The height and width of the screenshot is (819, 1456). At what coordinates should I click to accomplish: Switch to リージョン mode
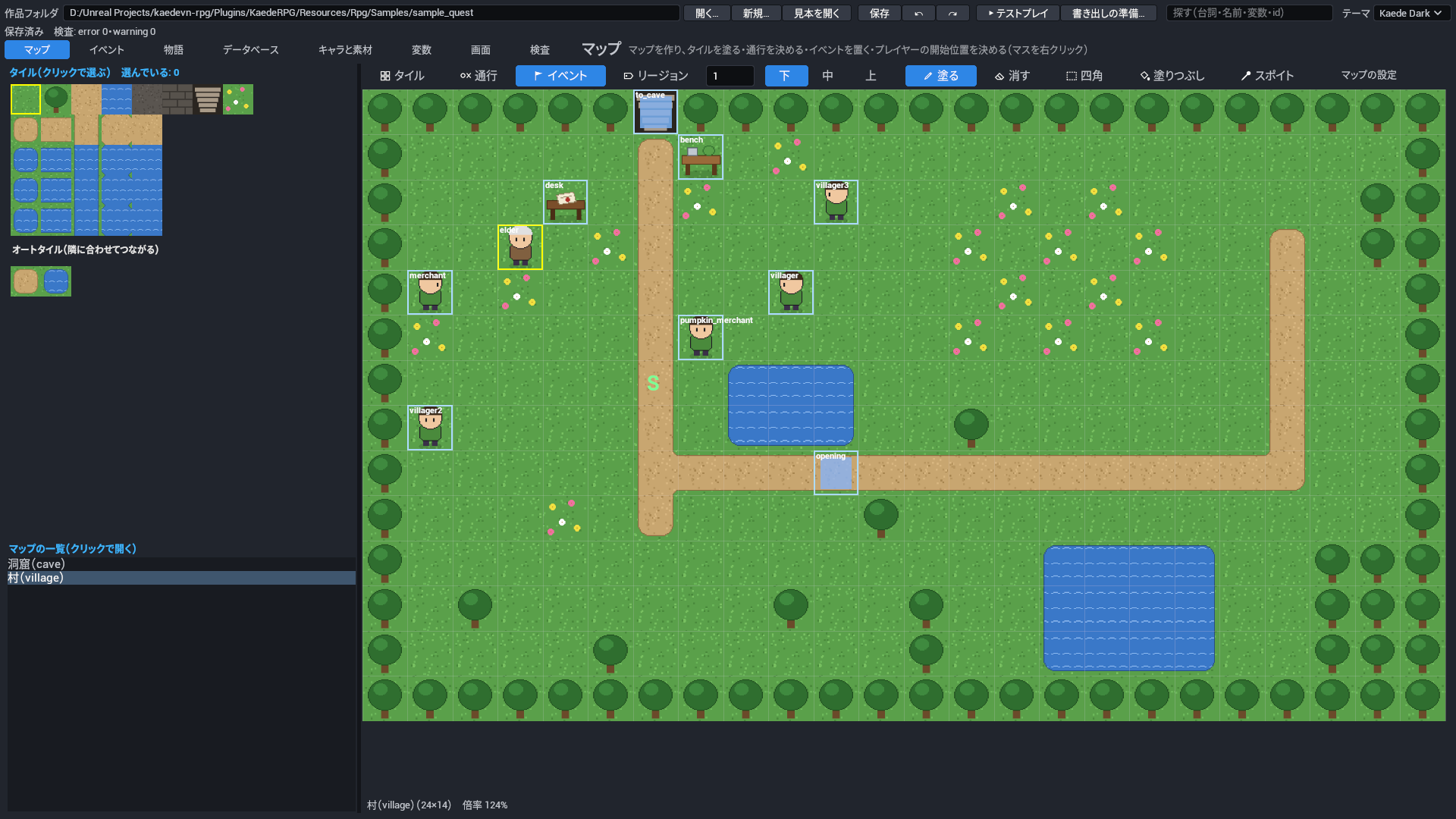[x=655, y=76]
